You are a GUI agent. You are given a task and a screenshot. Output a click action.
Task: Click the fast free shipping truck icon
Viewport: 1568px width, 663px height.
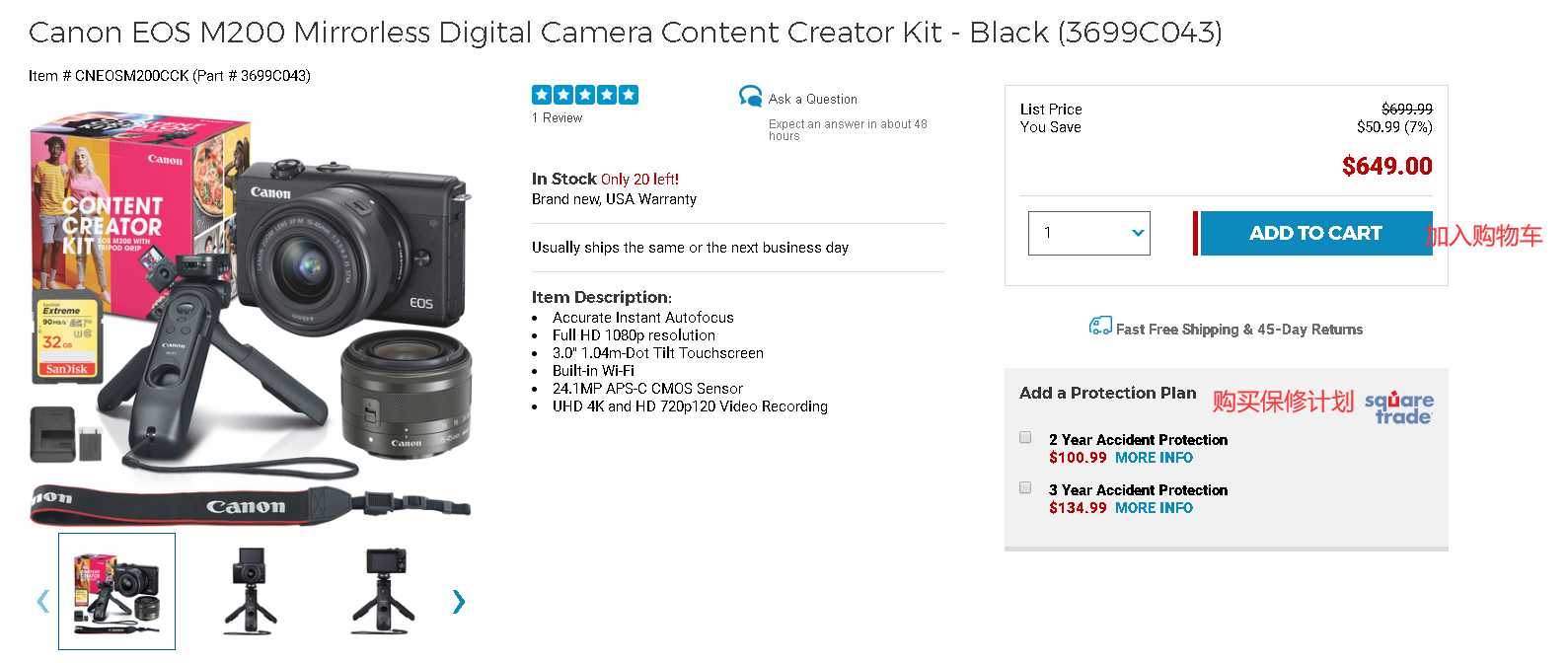pyautogui.click(x=1099, y=327)
